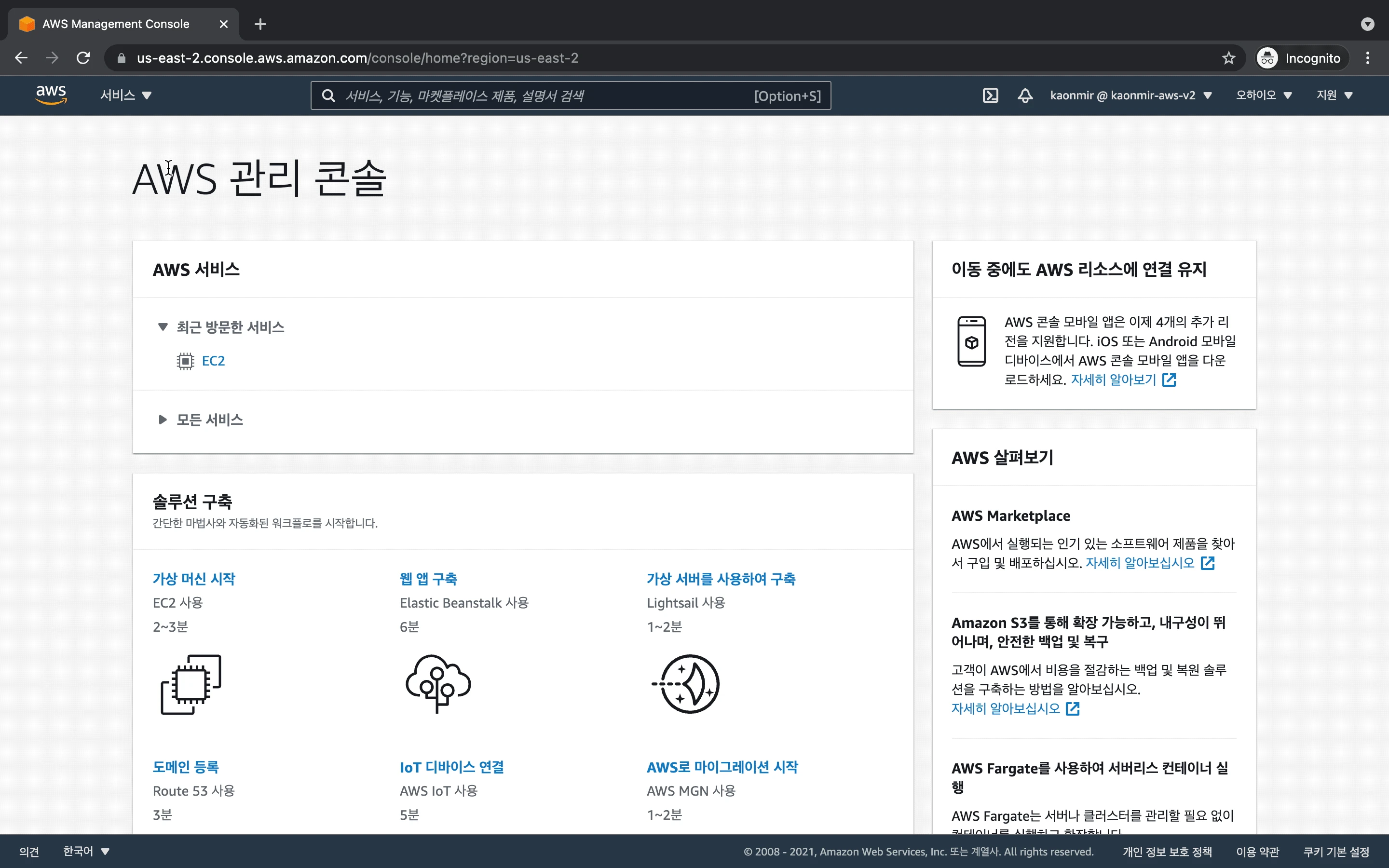Bookmark this page with the star icon

(1228, 58)
